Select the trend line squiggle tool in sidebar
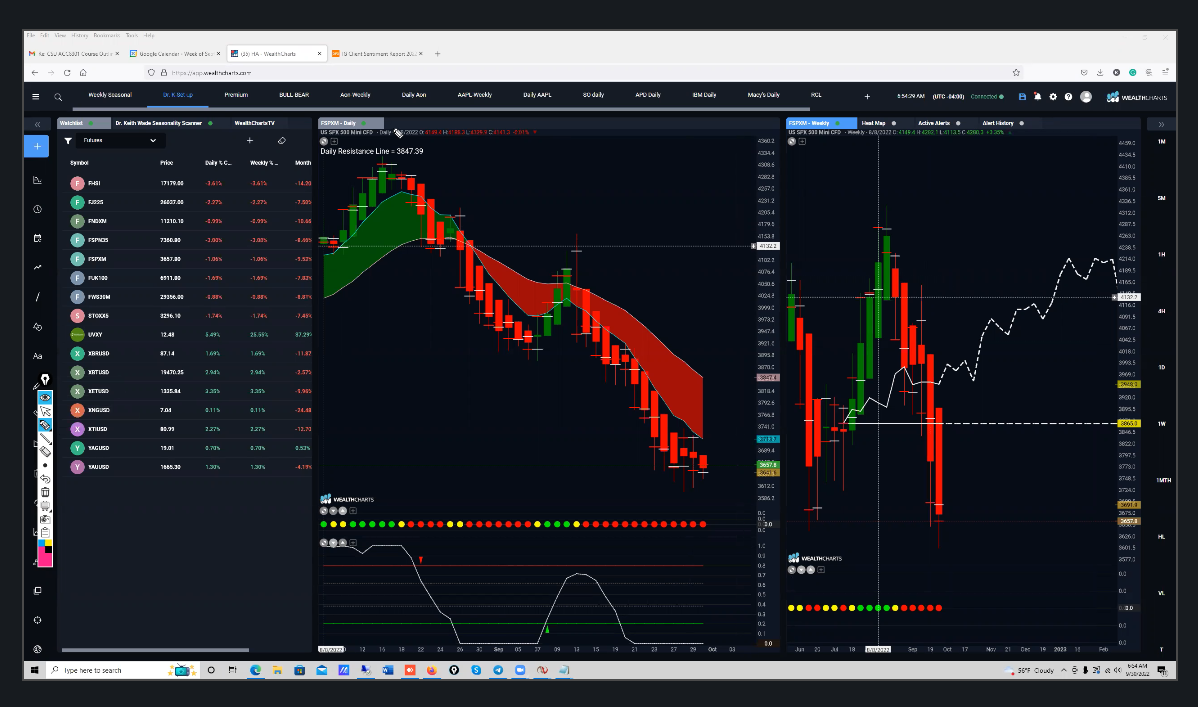This screenshot has height=707, width=1198. pyautogui.click(x=37, y=268)
